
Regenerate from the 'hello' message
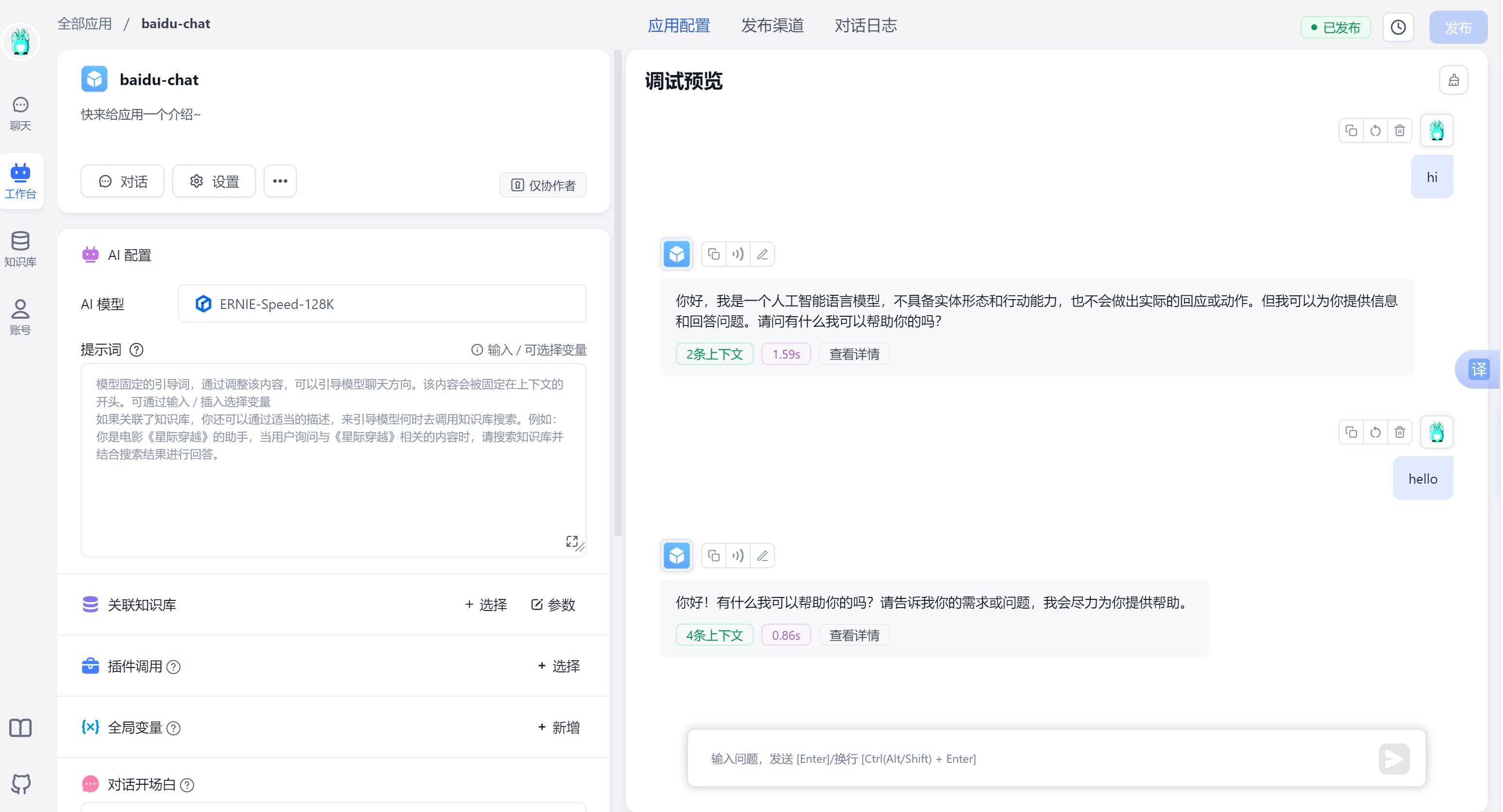tap(1375, 432)
